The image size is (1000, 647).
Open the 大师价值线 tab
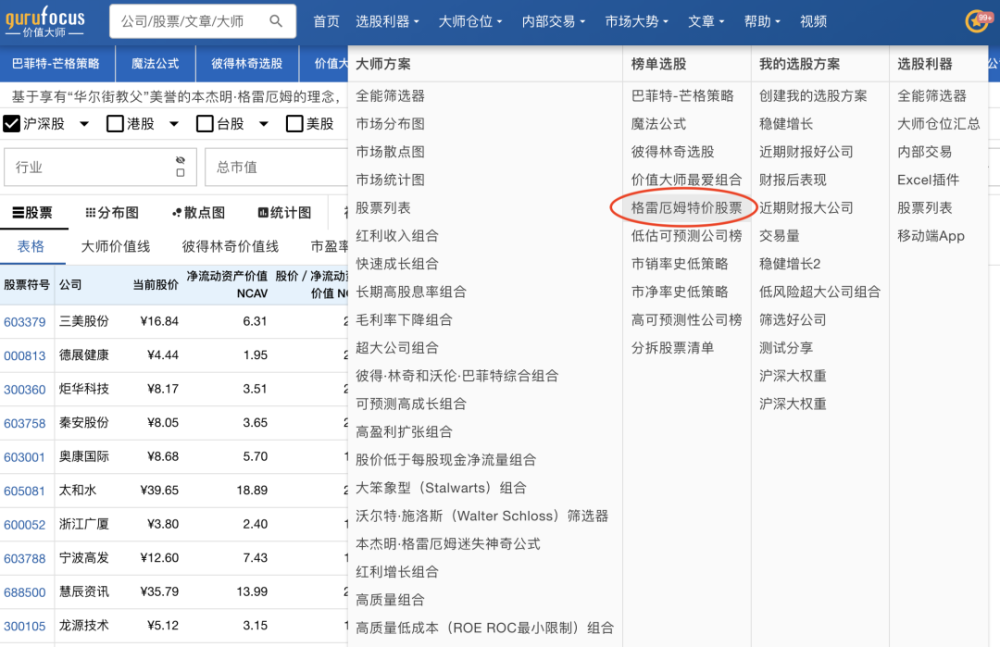click(x=115, y=246)
